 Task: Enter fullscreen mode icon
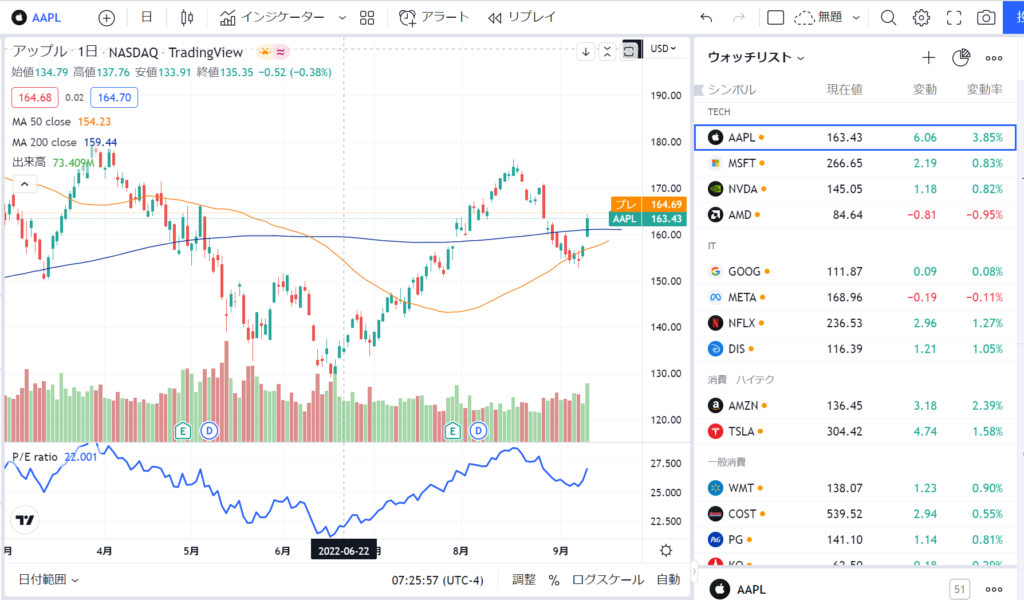954,18
